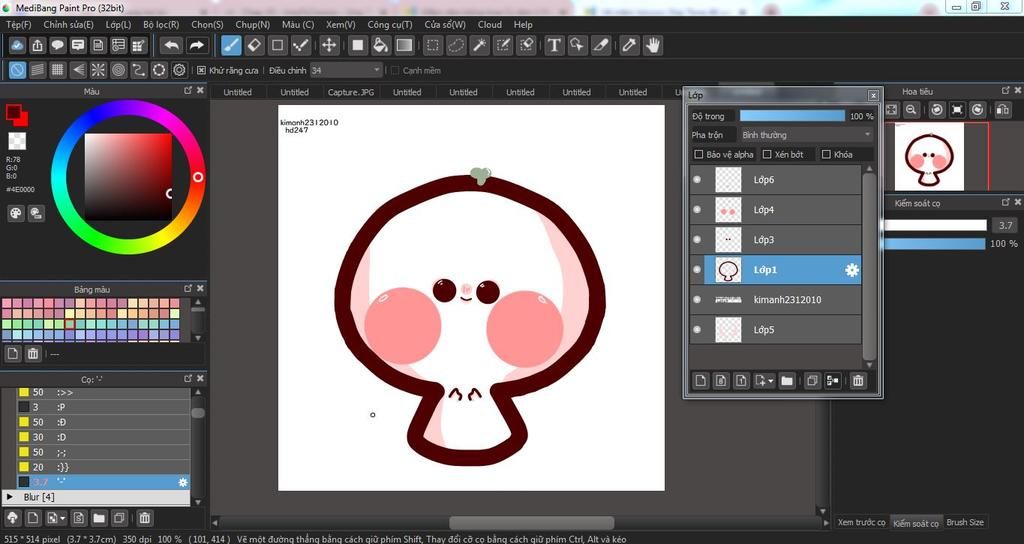This screenshot has height=544, width=1024.
Task: Click the Độ trong opacity slider
Action: (x=792, y=116)
